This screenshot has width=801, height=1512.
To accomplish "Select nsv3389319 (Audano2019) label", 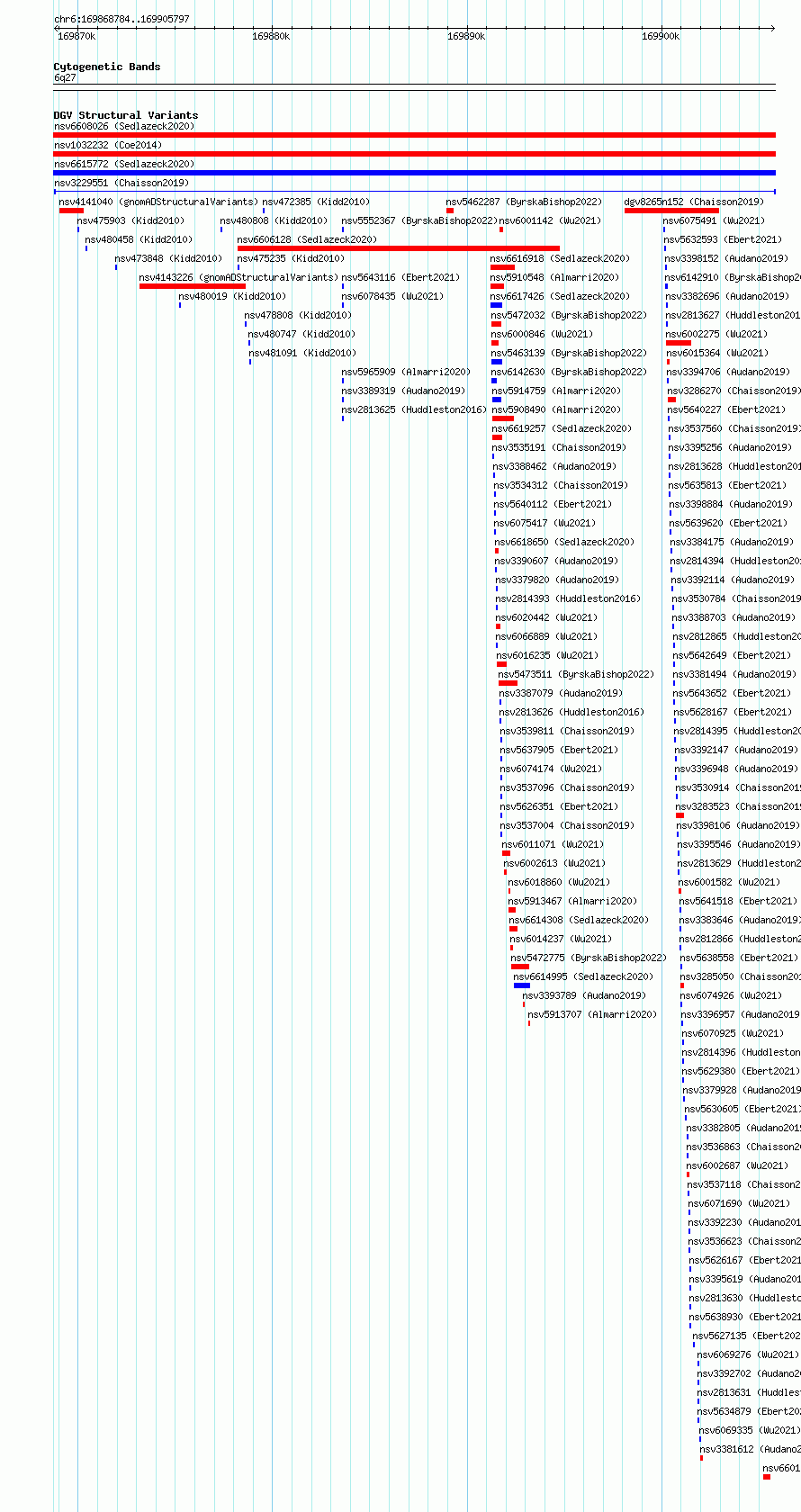I will tap(403, 391).
